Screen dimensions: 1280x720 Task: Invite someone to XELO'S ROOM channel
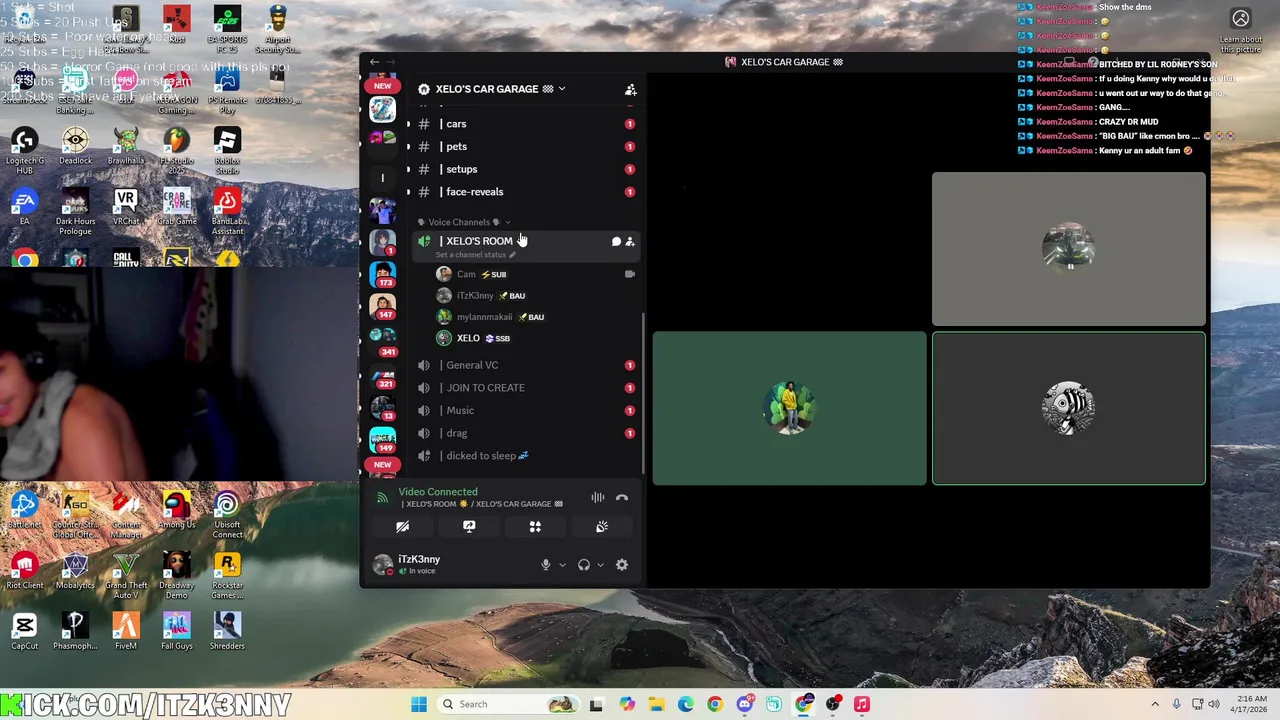point(630,242)
